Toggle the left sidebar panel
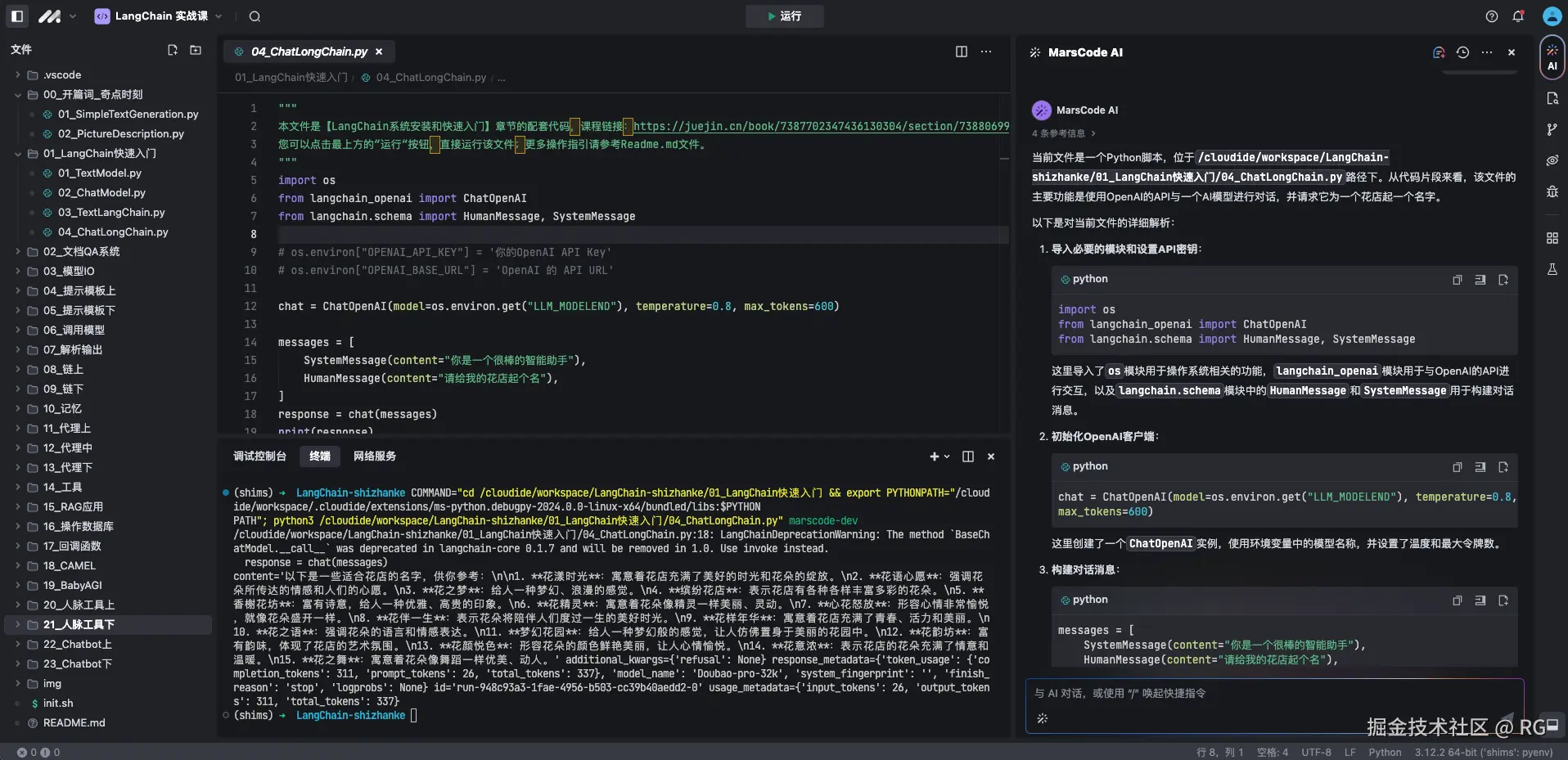 tap(17, 16)
